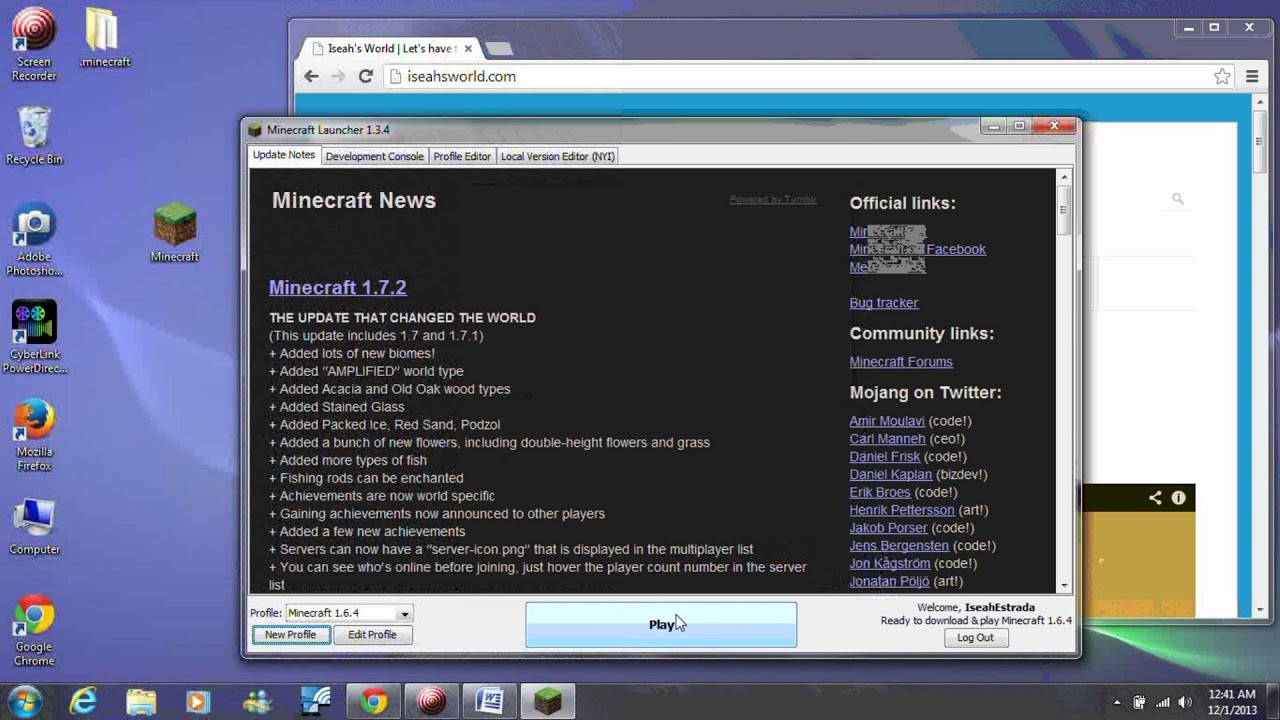Launch Internet Explorer from the taskbar
This screenshot has width=1280, height=720.
coord(83,702)
